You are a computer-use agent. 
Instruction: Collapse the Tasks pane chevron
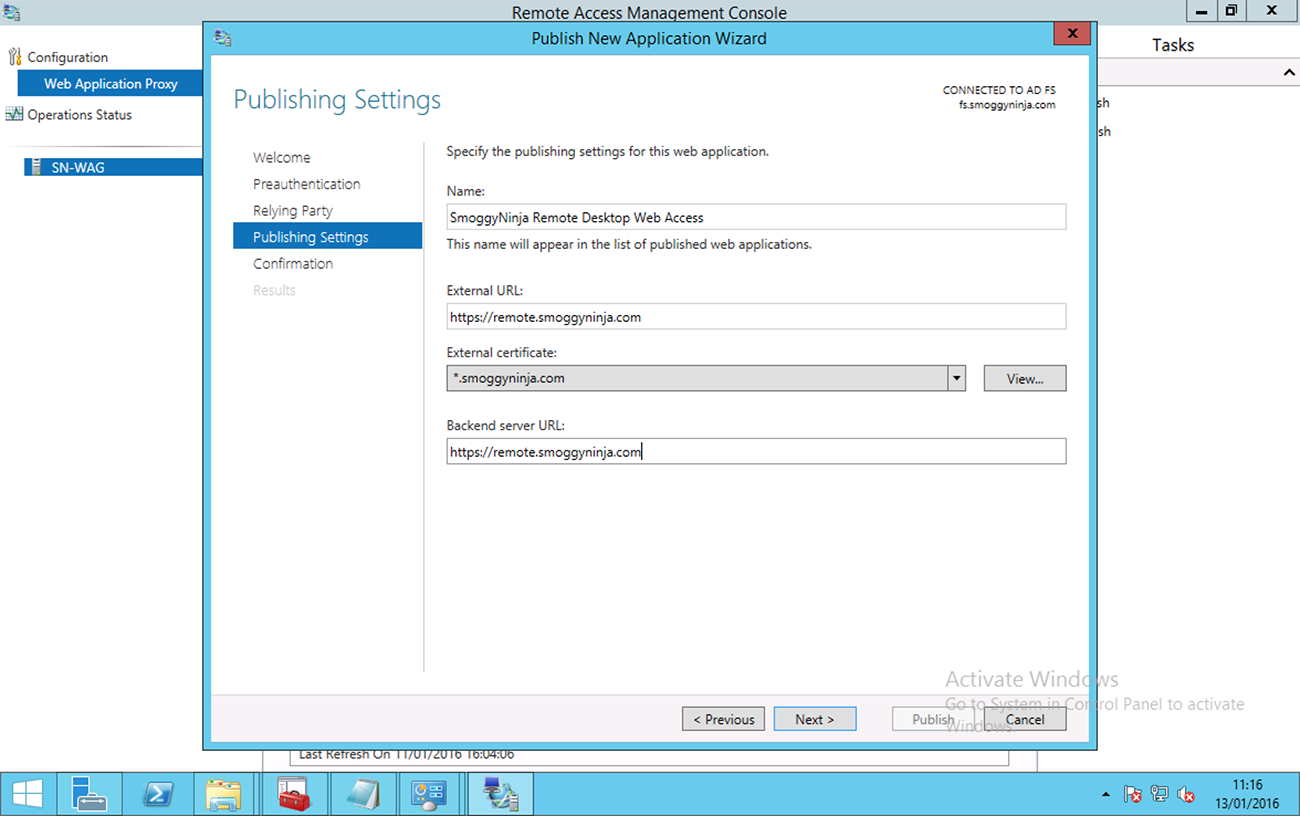(1289, 73)
